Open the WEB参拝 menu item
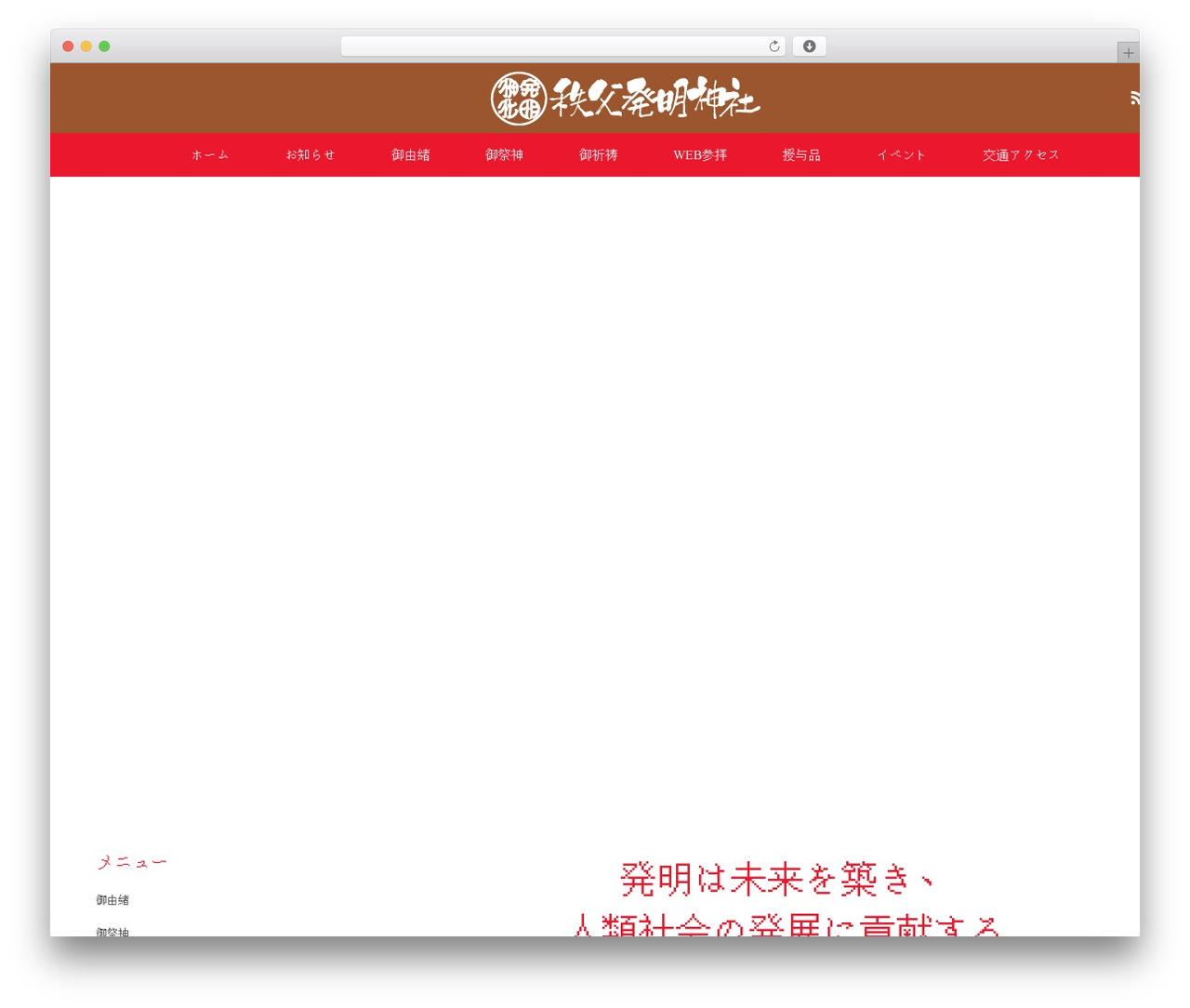The image size is (1190, 1008). coord(700,155)
